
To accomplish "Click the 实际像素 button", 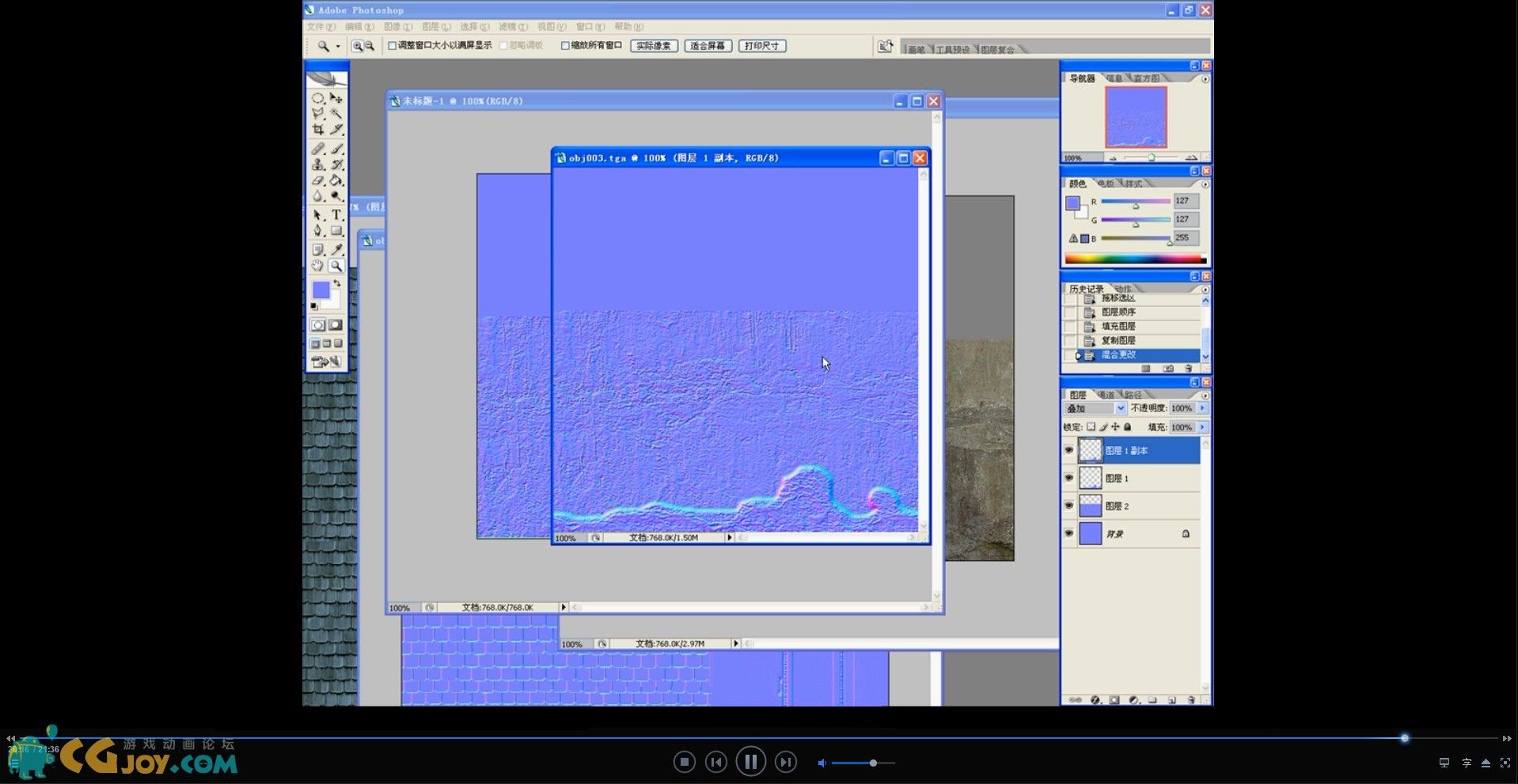I will (654, 46).
